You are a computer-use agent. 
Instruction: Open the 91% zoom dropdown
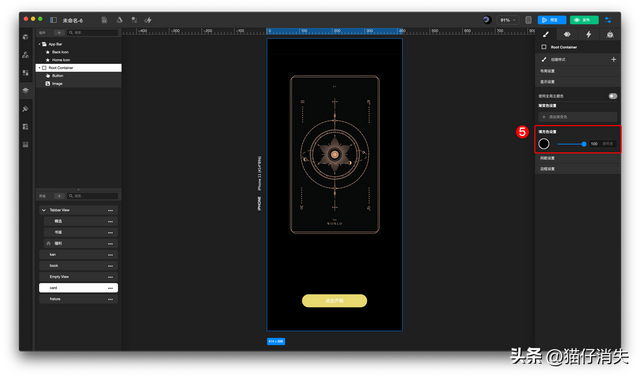[x=508, y=20]
